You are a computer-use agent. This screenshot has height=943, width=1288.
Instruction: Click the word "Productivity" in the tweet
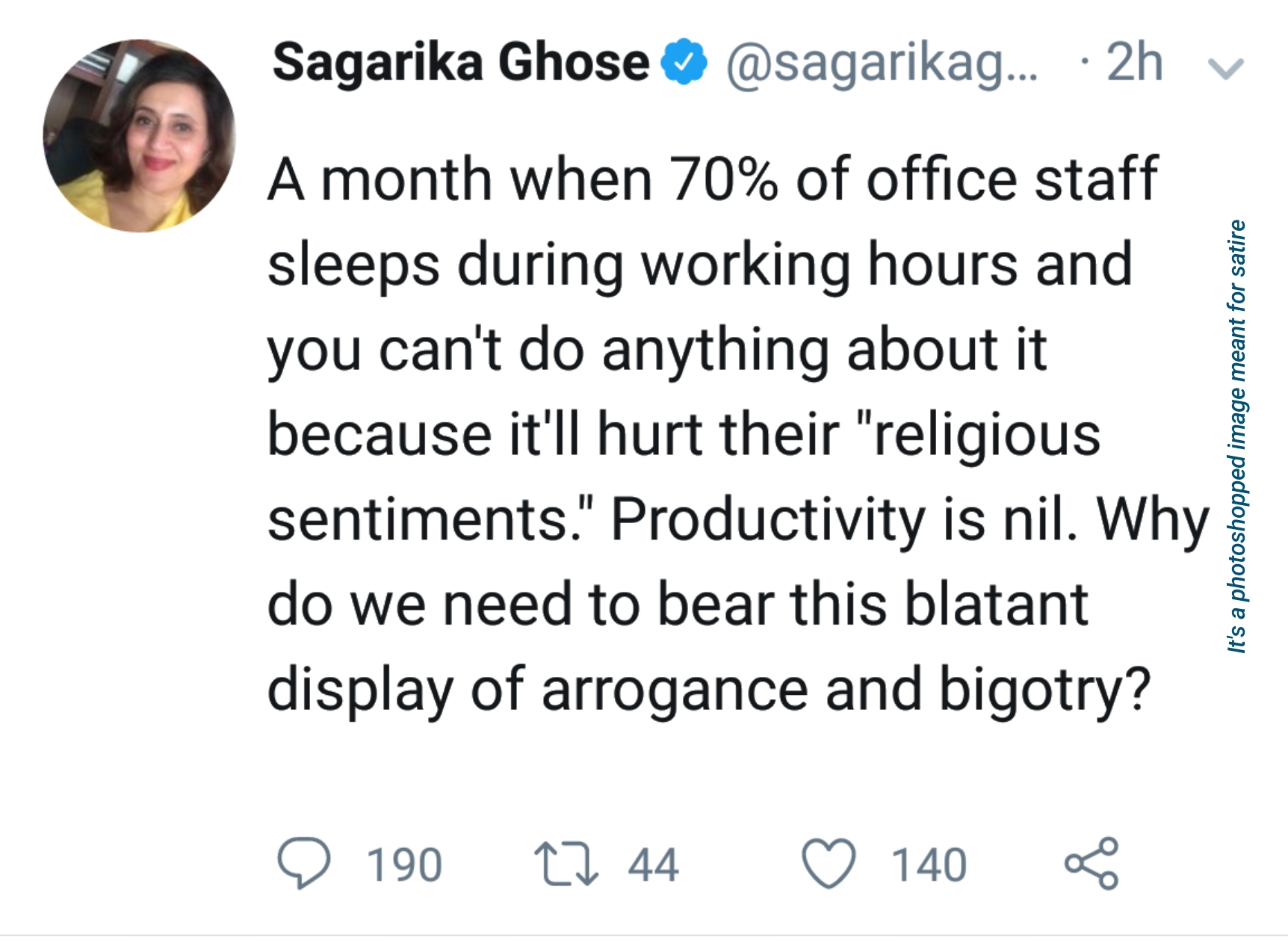(x=768, y=519)
